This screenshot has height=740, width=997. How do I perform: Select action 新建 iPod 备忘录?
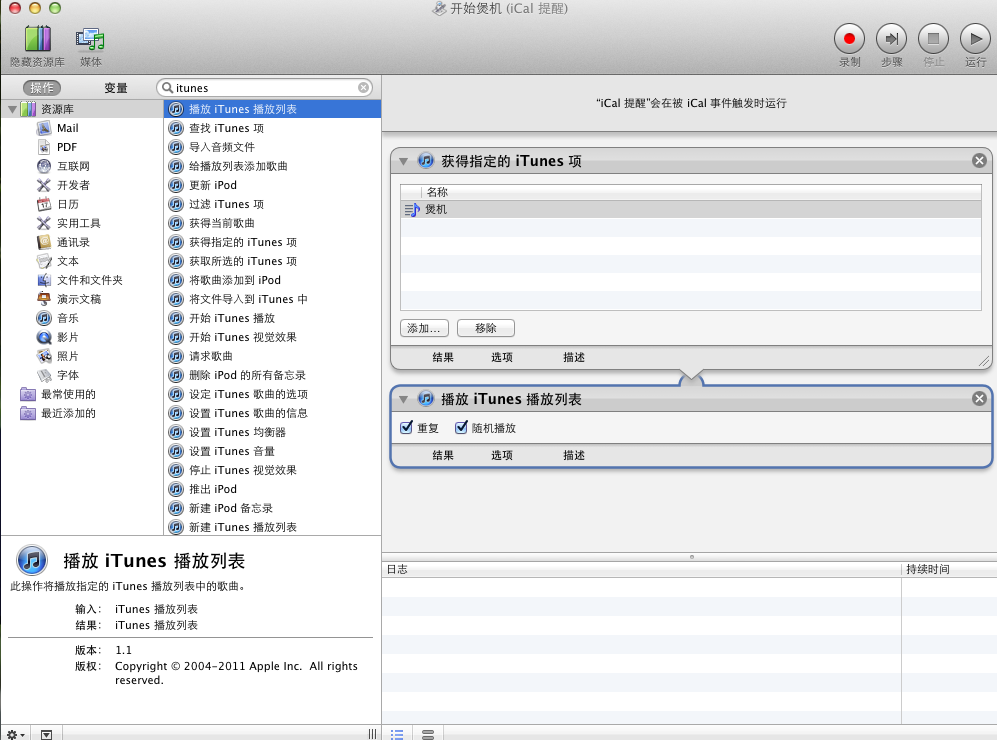(273, 508)
